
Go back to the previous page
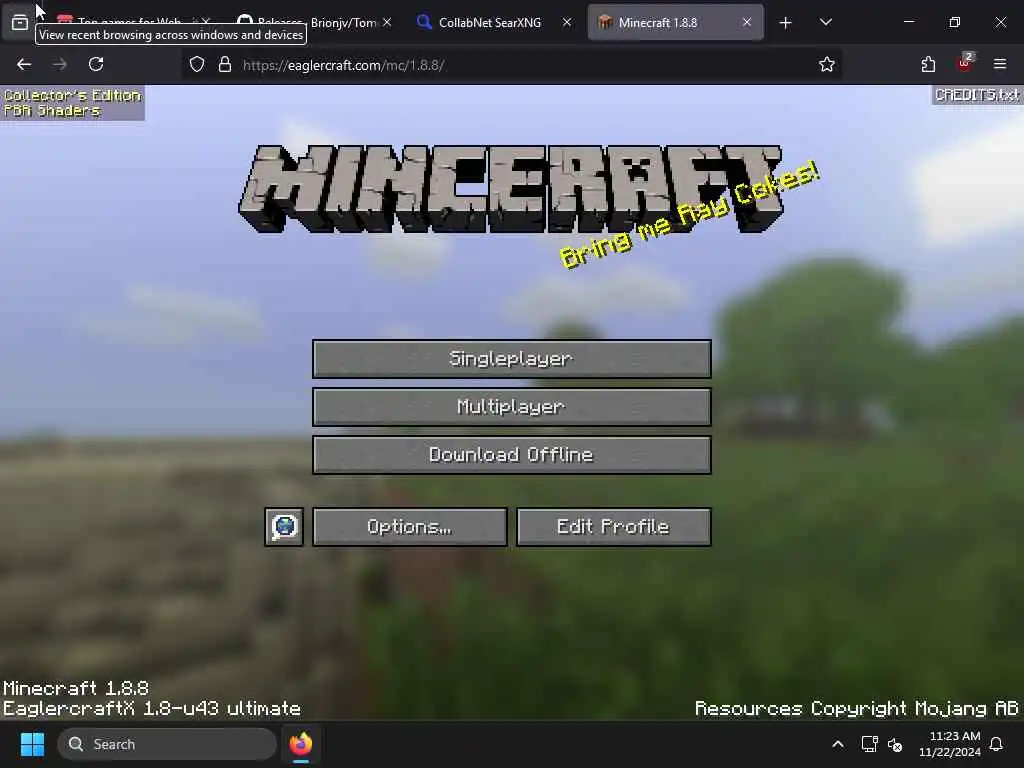point(24,64)
